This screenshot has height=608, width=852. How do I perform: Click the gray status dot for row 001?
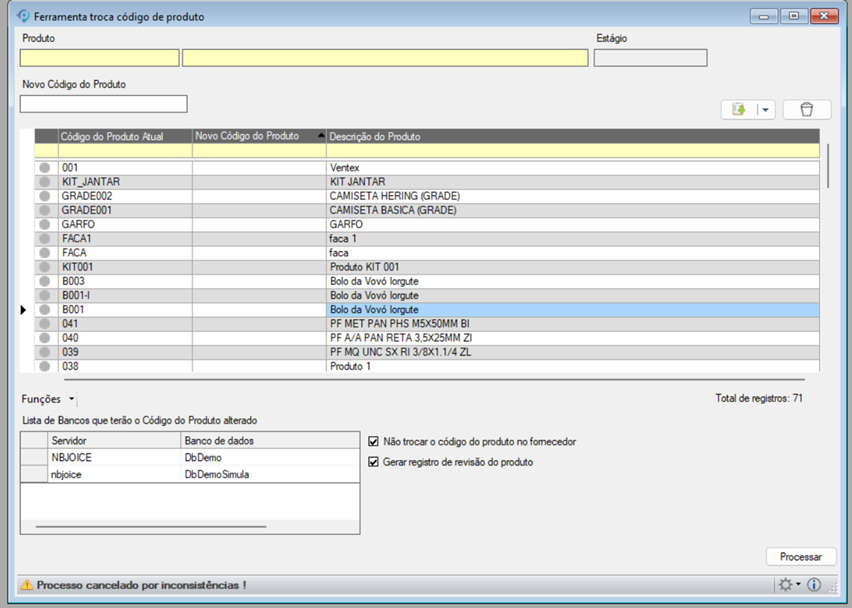point(45,168)
